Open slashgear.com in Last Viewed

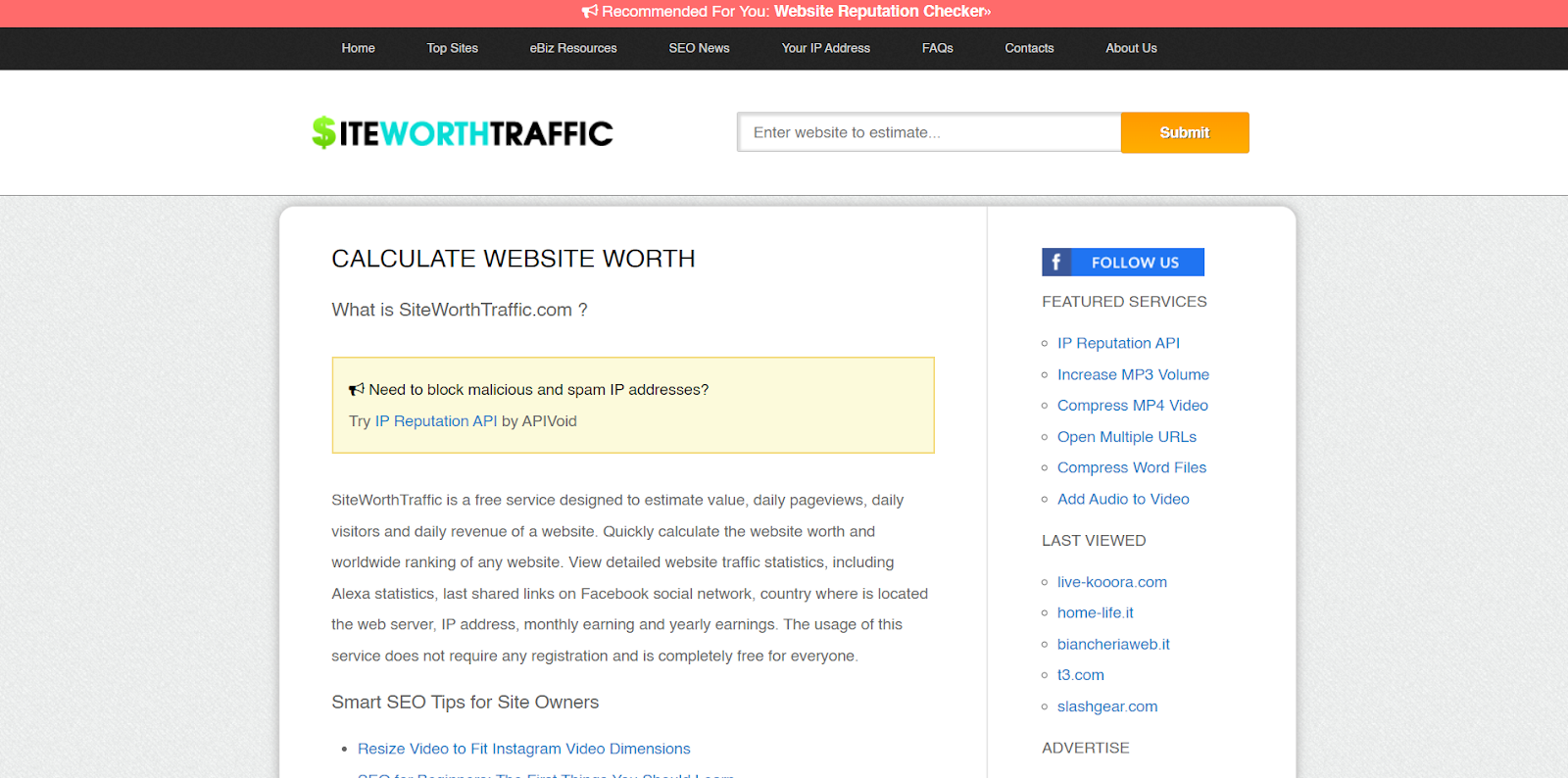[x=1107, y=706]
